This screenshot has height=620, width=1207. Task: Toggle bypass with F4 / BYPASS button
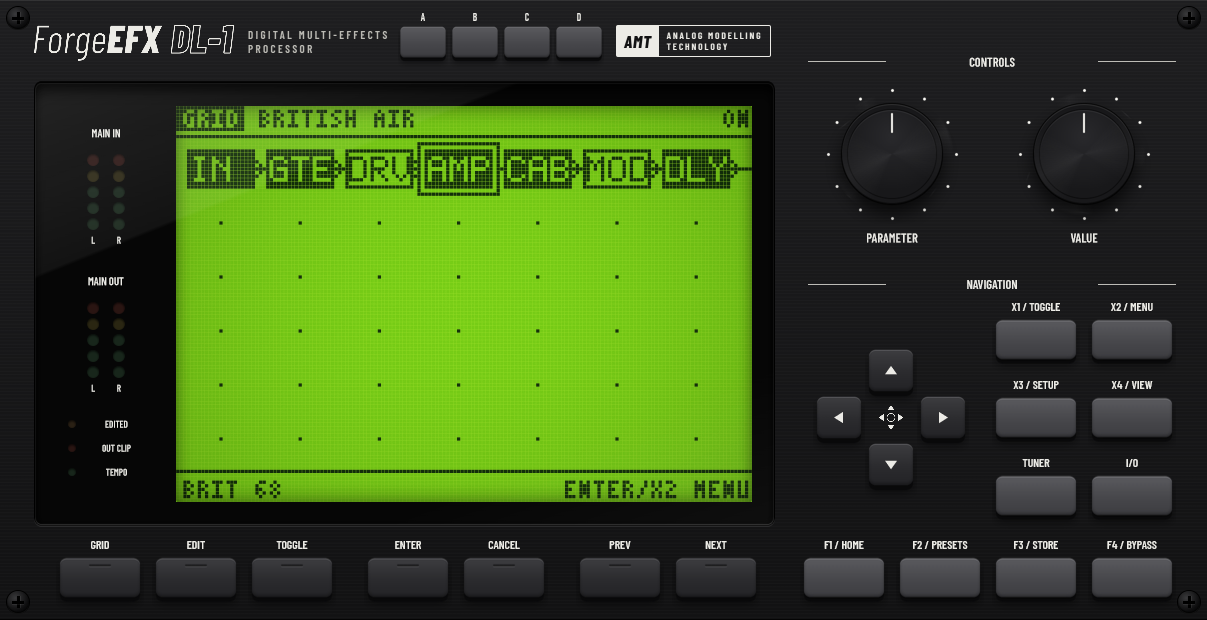coord(1132,577)
